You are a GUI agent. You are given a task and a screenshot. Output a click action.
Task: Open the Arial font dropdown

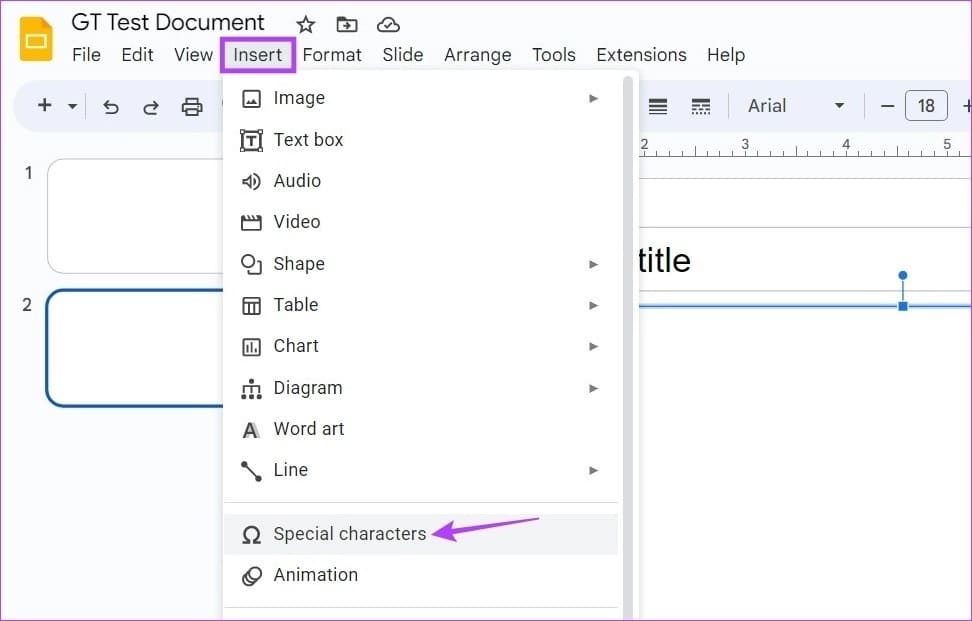click(x=796, y=106)
